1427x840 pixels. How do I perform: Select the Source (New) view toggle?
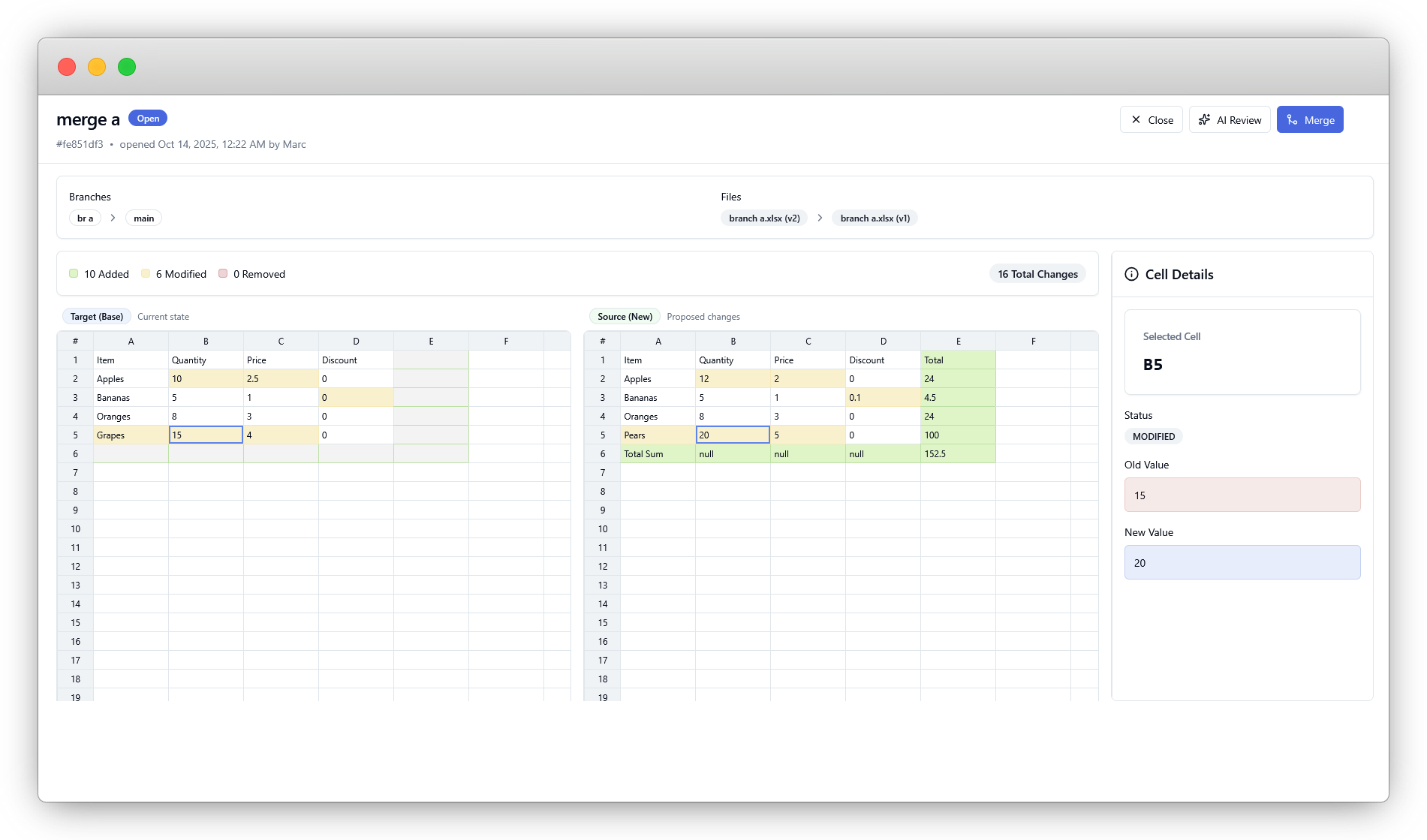[x=625, y=316]
